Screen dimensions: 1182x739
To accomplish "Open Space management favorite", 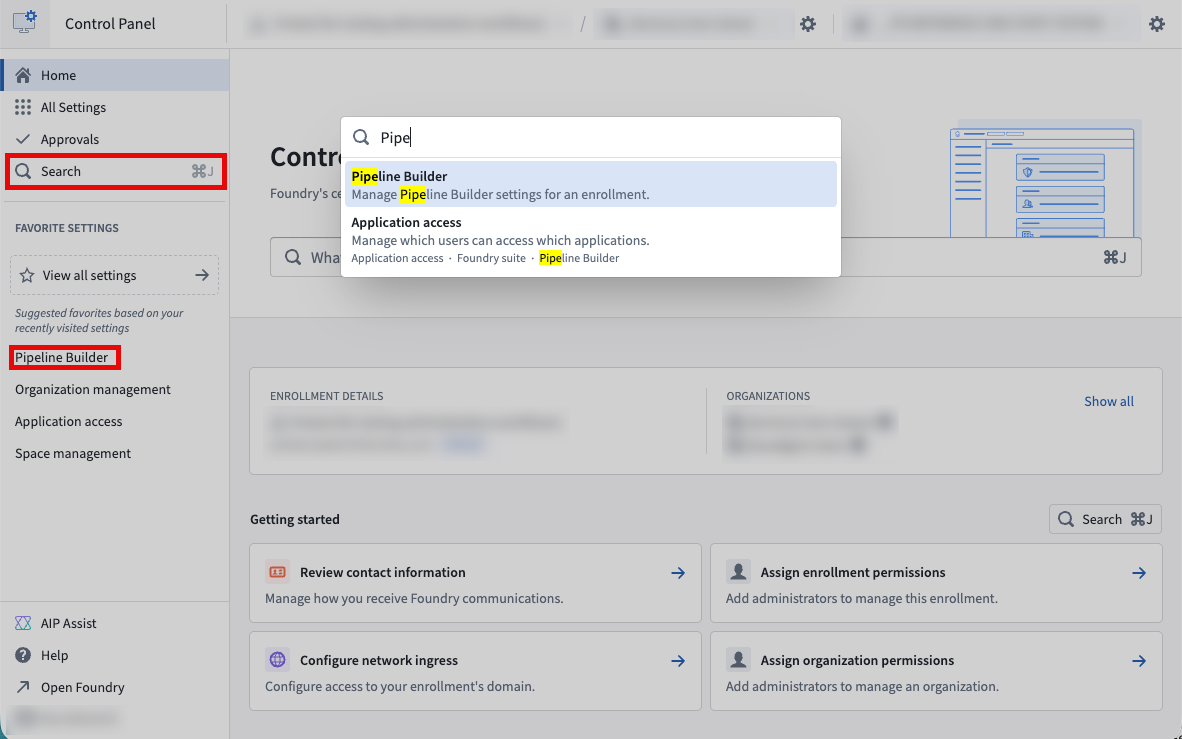I will pos(73,453).
